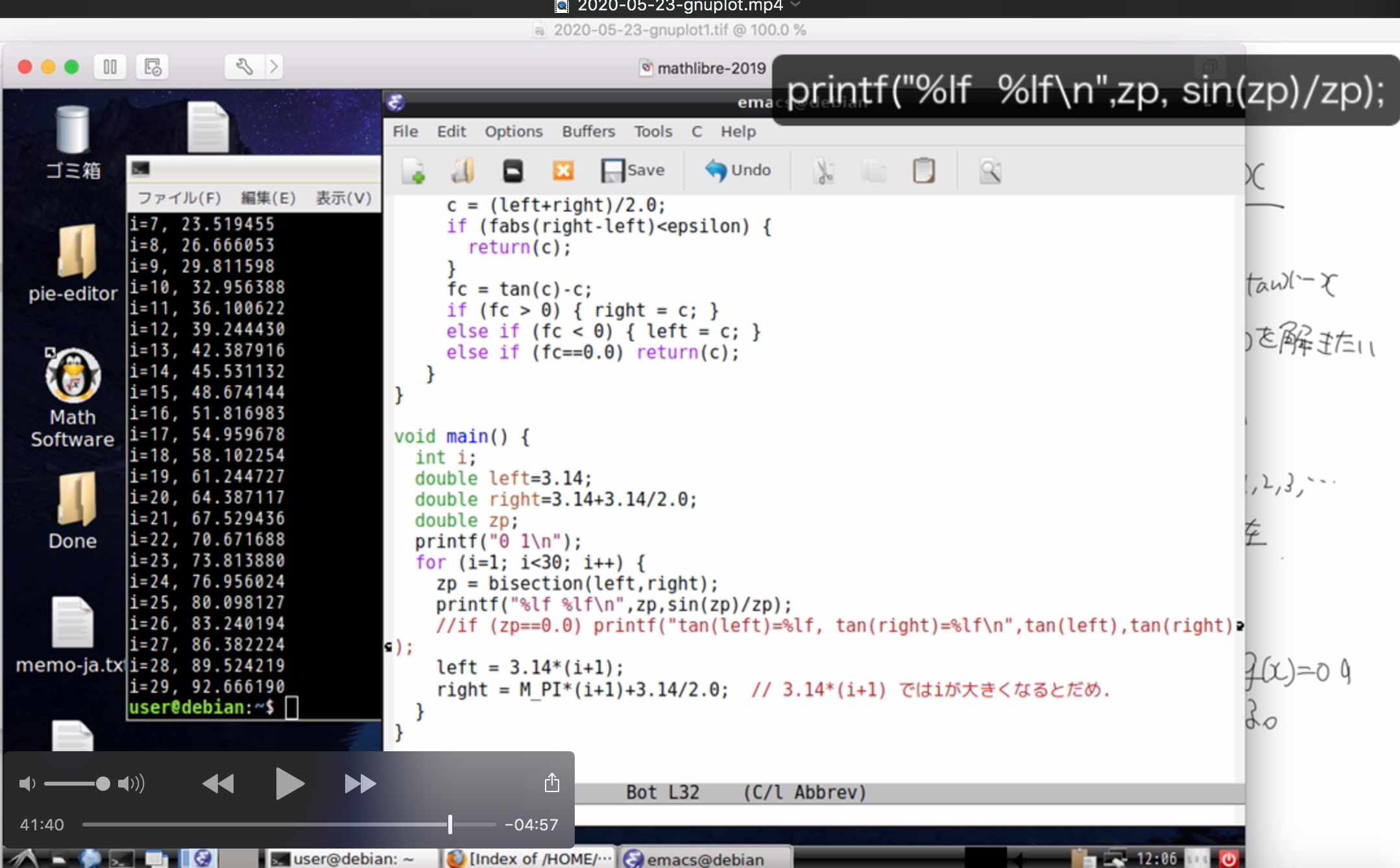Click the snapshot icon in VM window toolbar

pos(152,67)
